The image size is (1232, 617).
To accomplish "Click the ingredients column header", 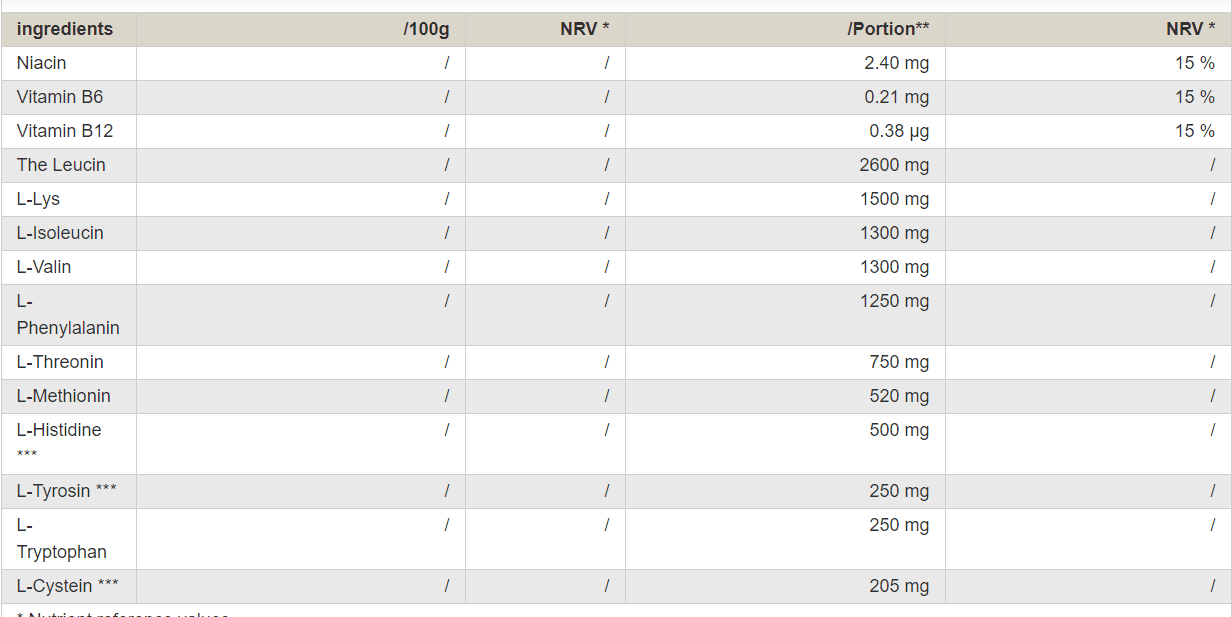I will [x=65, y=29].
